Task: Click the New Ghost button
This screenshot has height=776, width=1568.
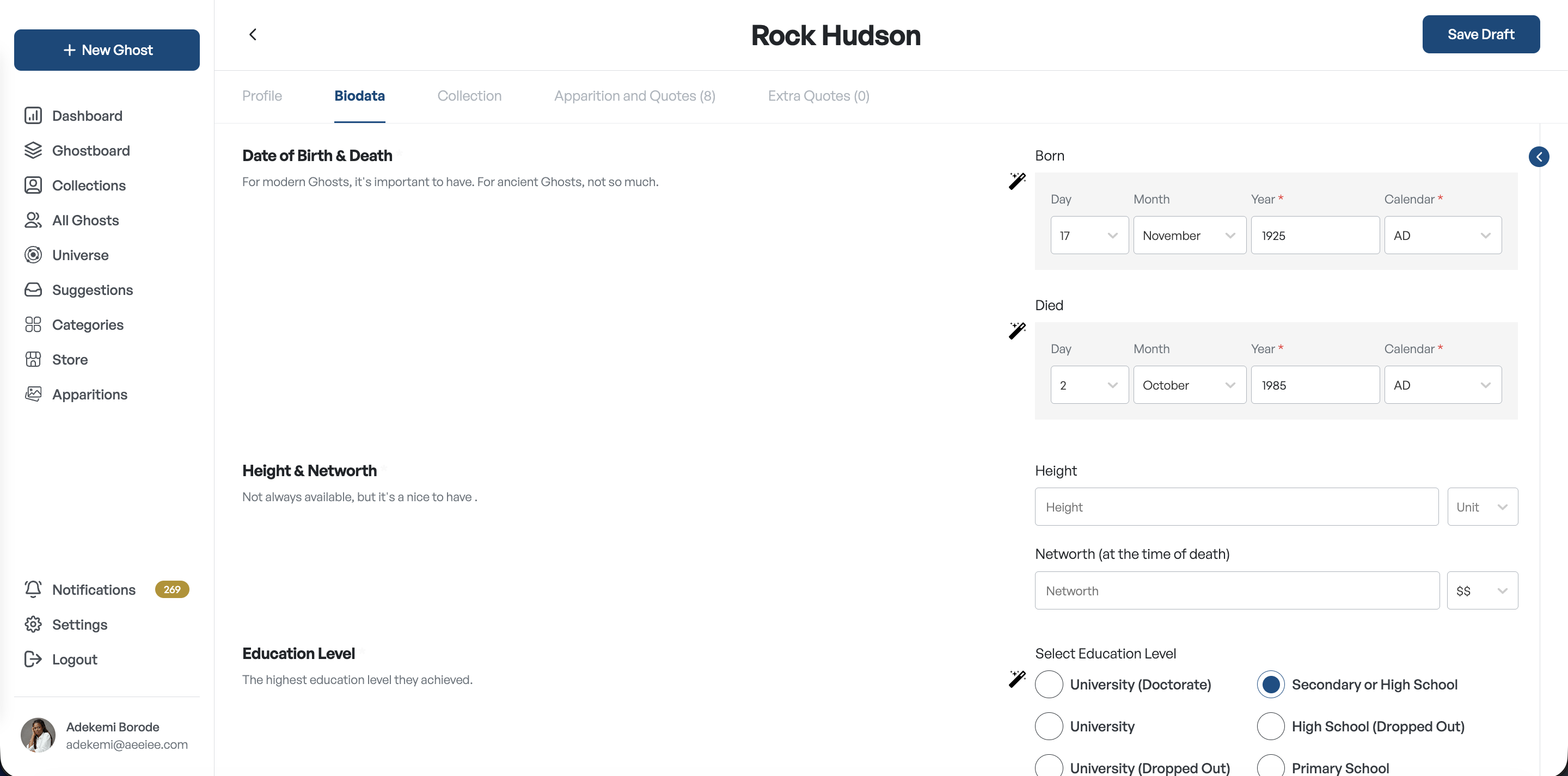Action: 107,50
